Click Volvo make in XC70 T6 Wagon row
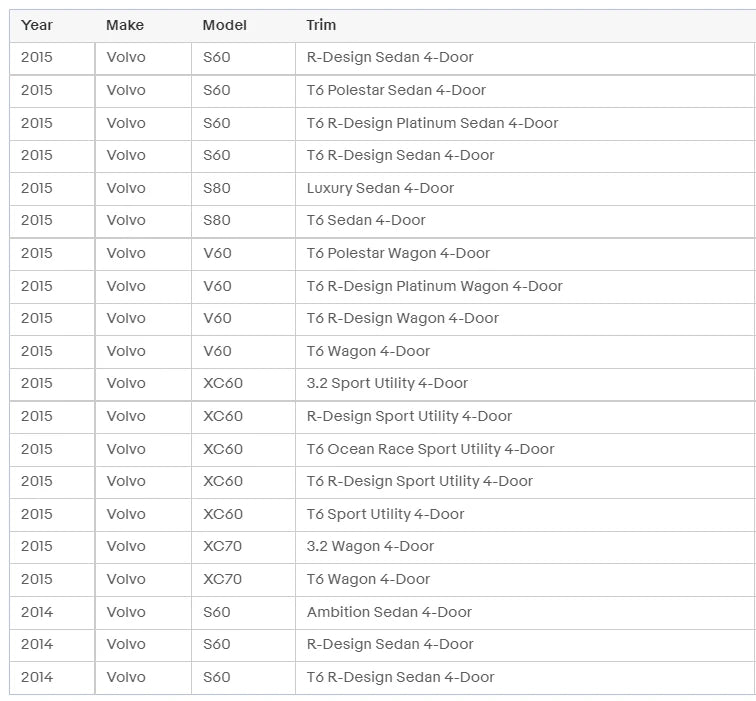 126,579
